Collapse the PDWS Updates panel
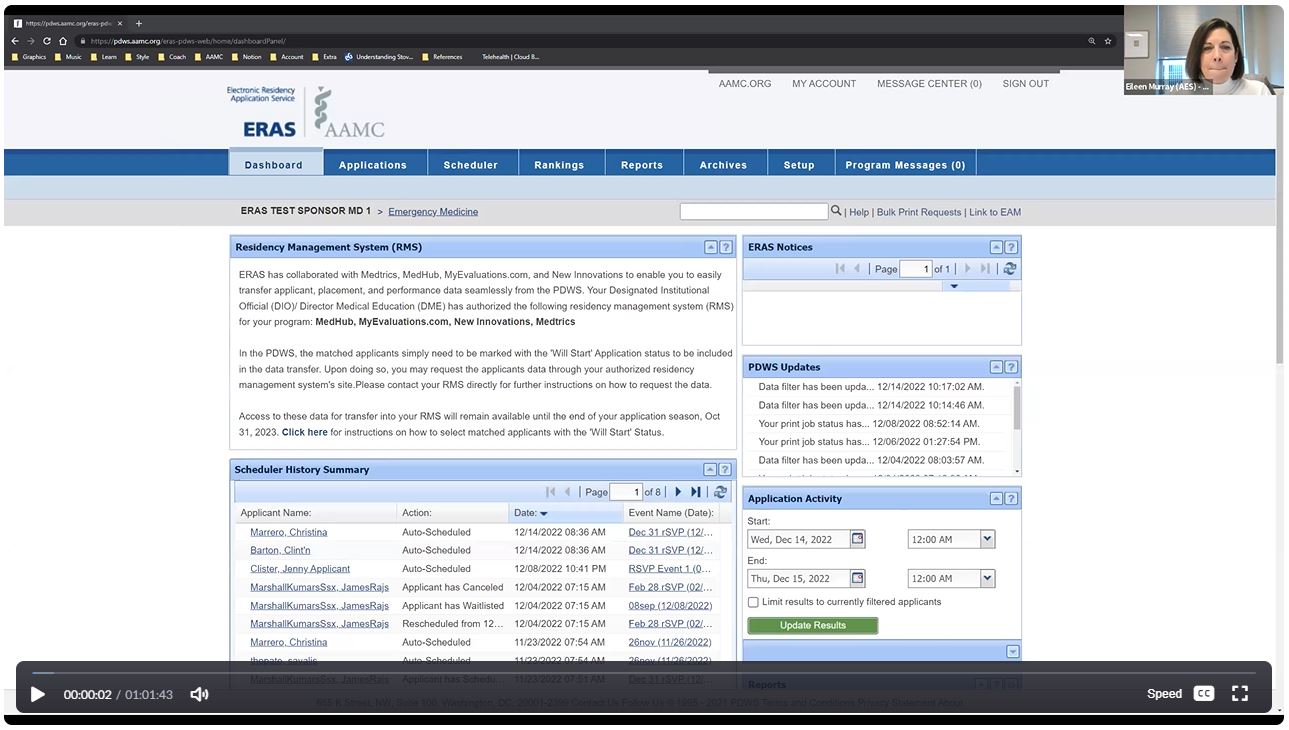The height and width of the screenshot is (730, 1289). (996, 367)
